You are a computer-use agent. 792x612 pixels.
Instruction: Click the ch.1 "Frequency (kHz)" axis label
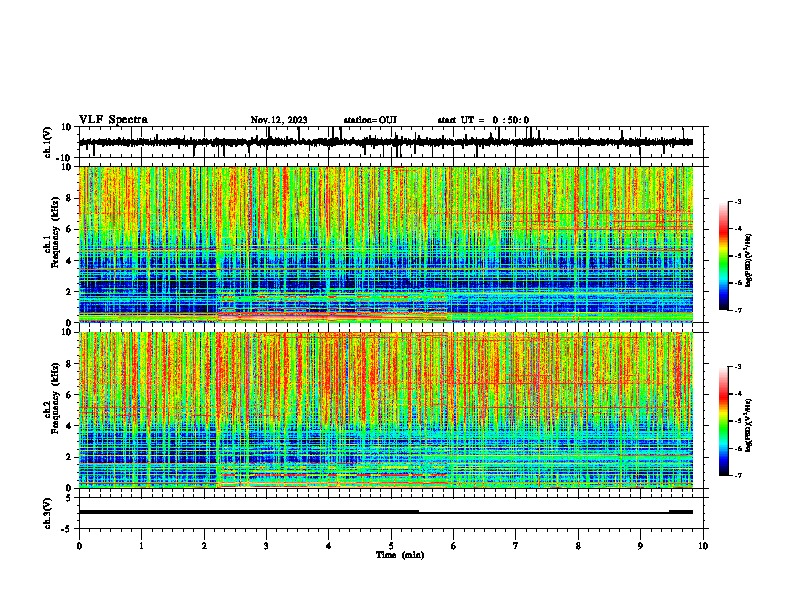coord(56,233)
